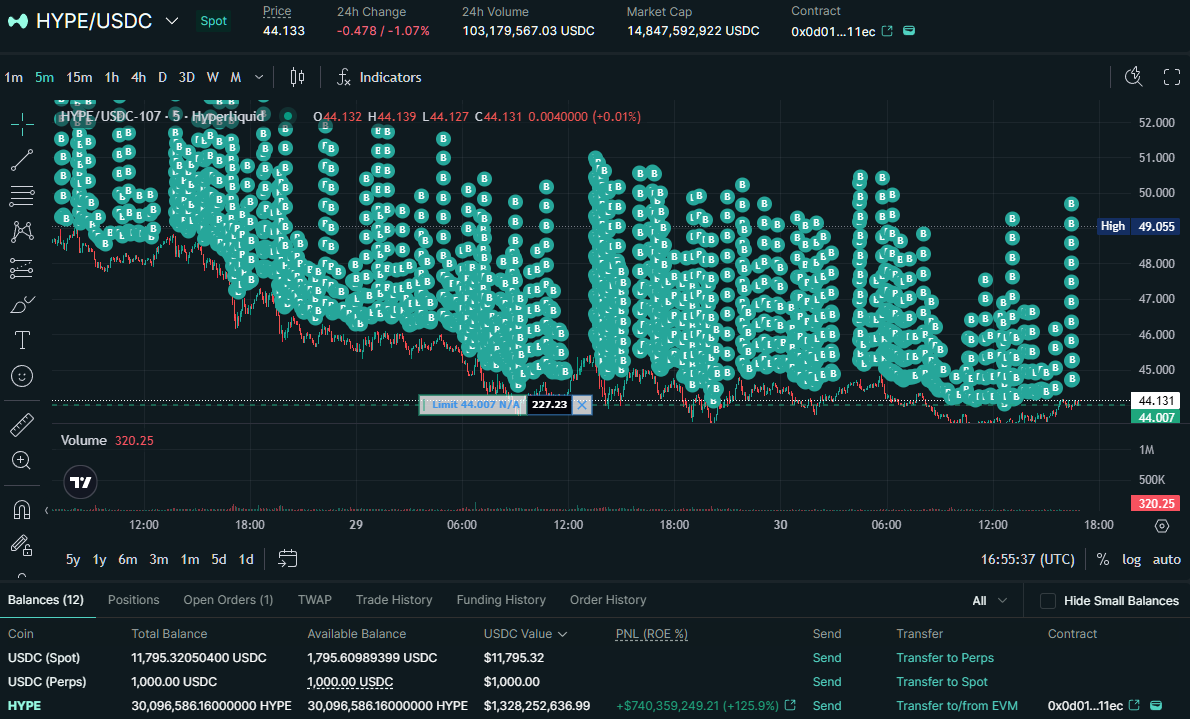The image size is (1190, 719).
Task: Open HYPE row contract external link
Action: point(1134,705)
